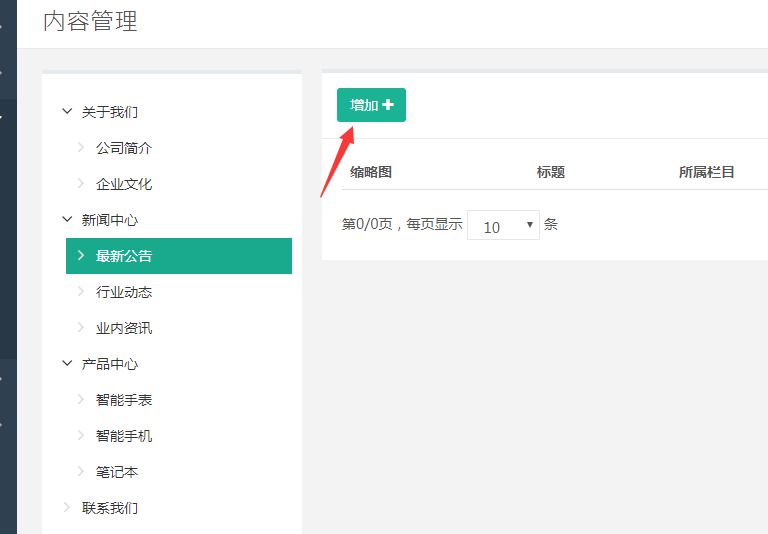
Task: Collapse the 新闻中心 node chevron
Action: point(67,220)
